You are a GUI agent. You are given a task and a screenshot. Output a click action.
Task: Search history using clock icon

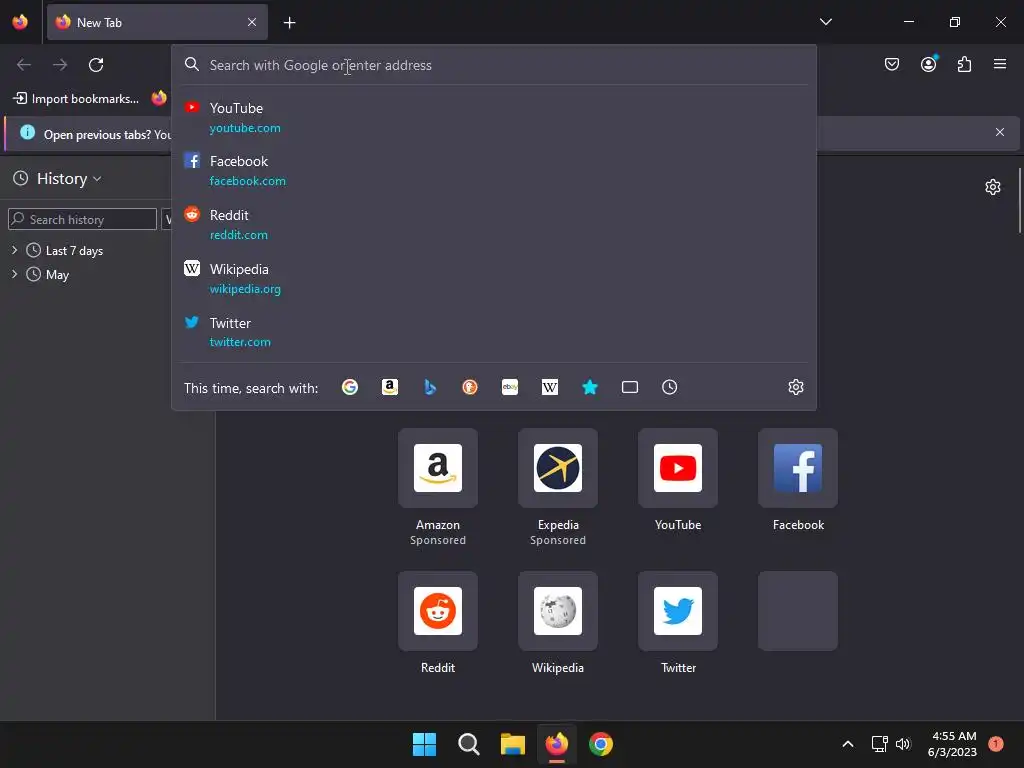click(x=669, y=387)
